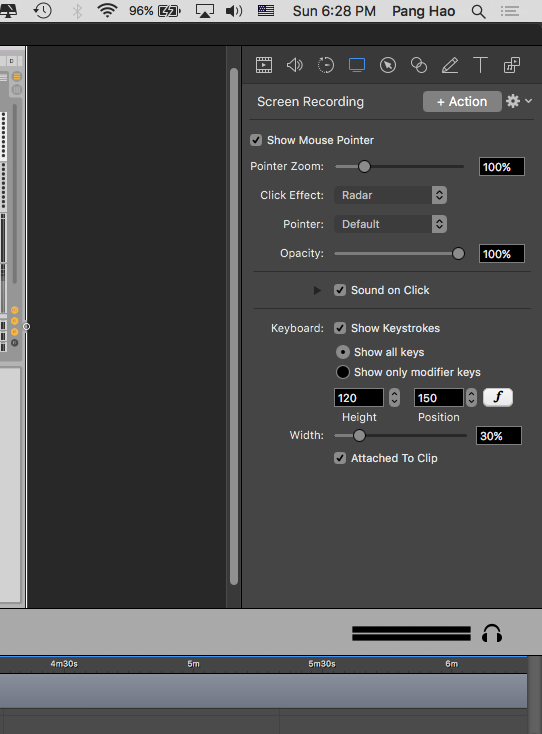This screenshot has width=542, height=734.
Task: Open the Click Effect dropdown showing Radar
Action: (x=390, y=195)
